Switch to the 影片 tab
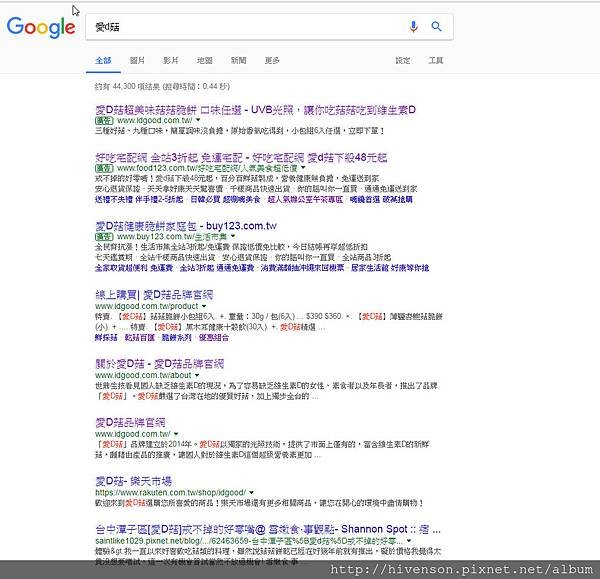Screen dimensions: 600x579 pyautogui.click(x=171, y=60)
